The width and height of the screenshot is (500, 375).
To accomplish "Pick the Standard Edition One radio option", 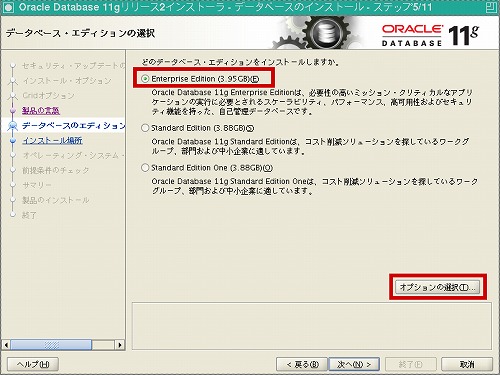I will (x=145, y=168).
